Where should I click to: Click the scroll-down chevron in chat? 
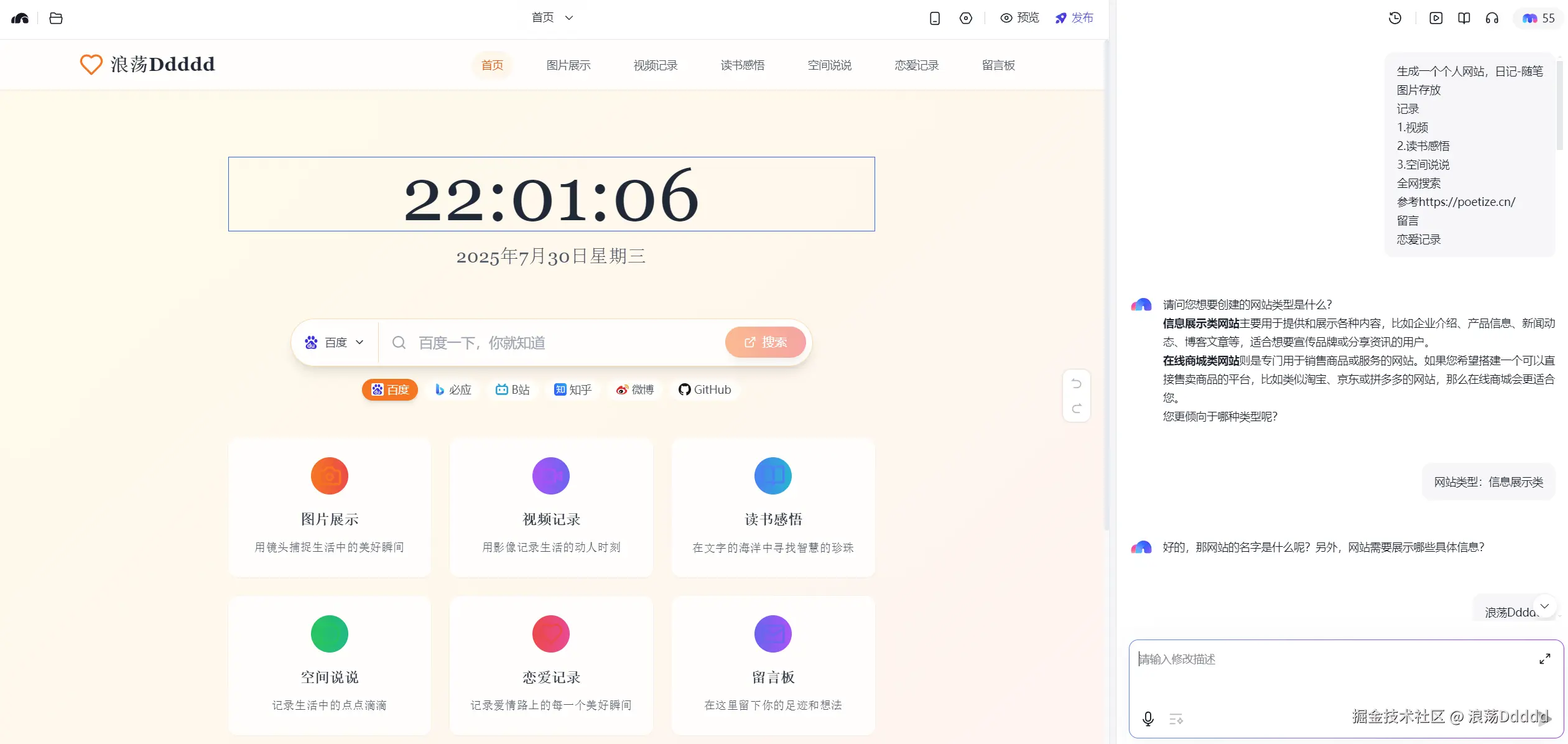pos(1544,606)
